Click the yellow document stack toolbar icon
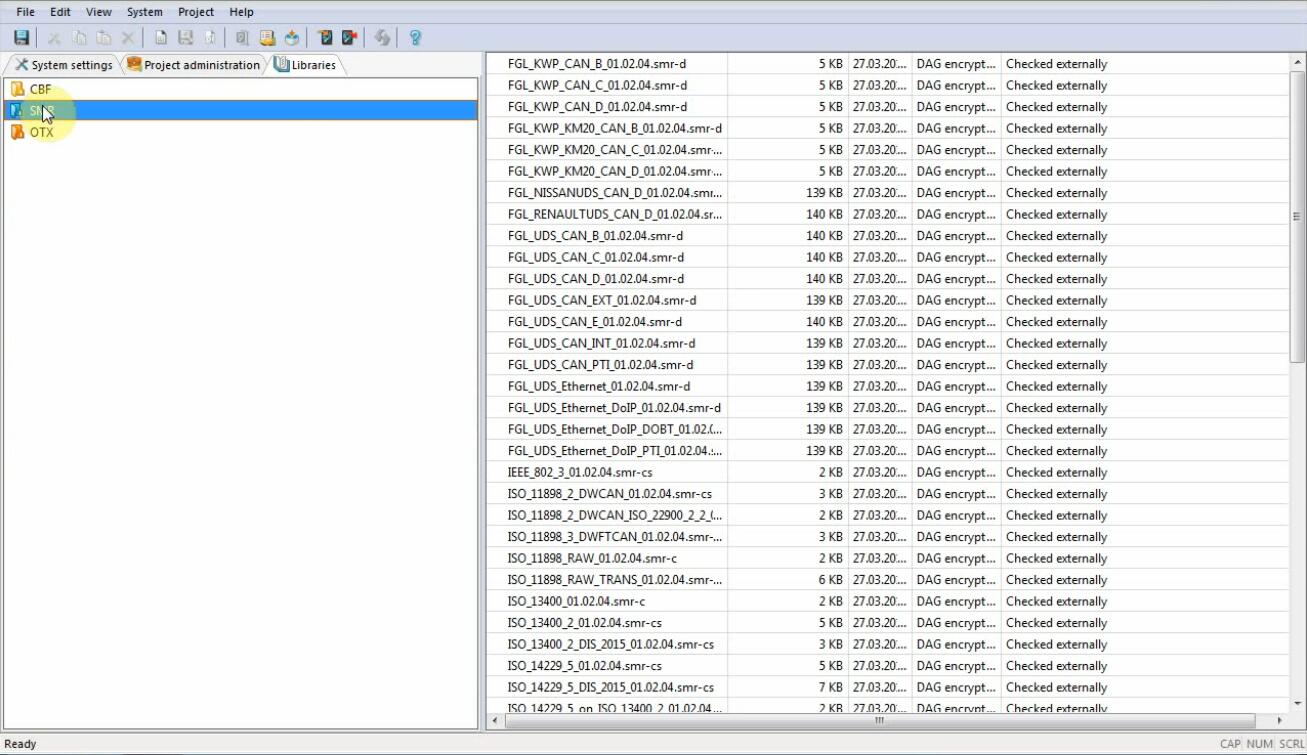This screenshot has width=1307, height=755. coord(267,38)
